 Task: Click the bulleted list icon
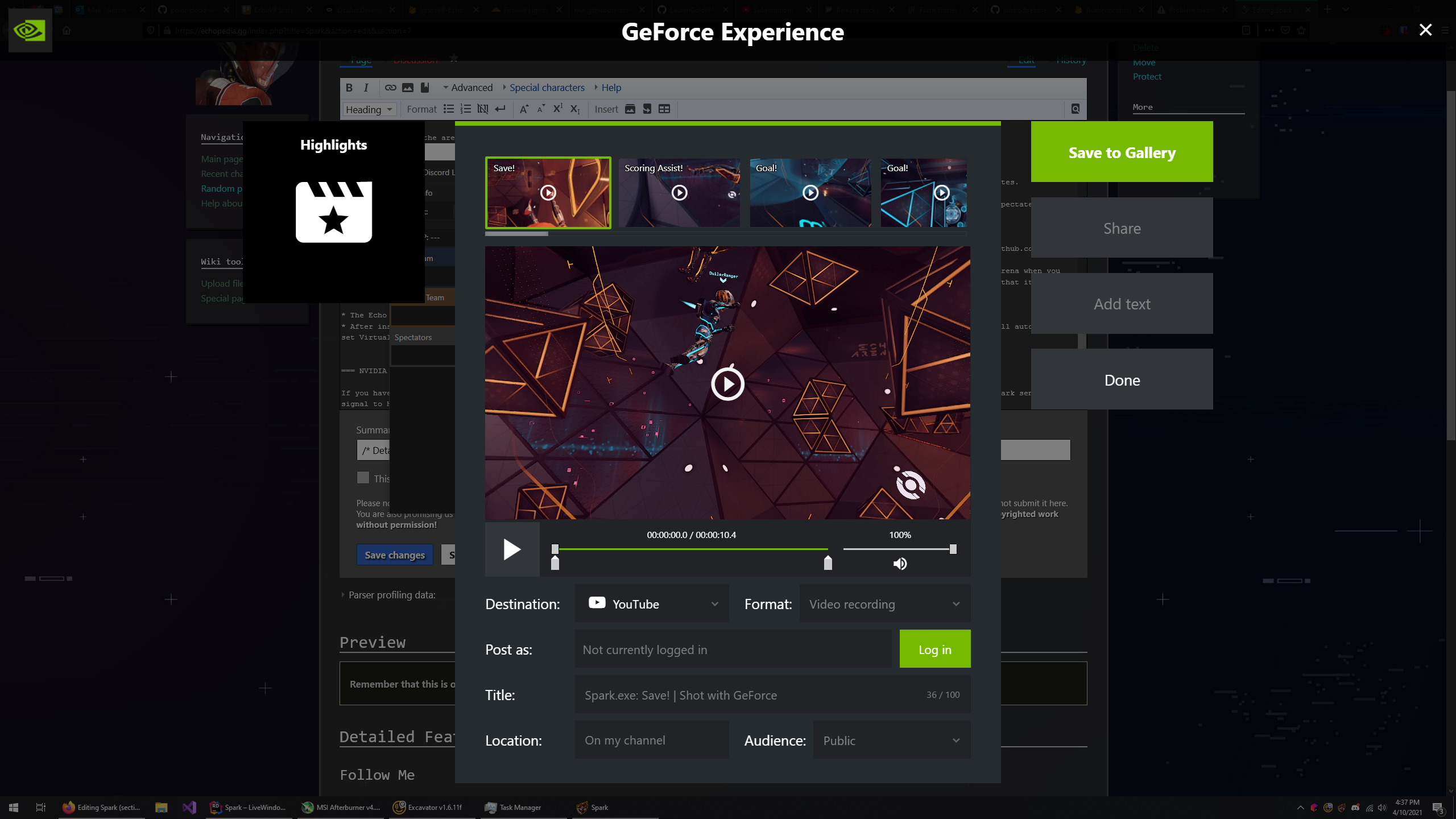coord(449,109)
